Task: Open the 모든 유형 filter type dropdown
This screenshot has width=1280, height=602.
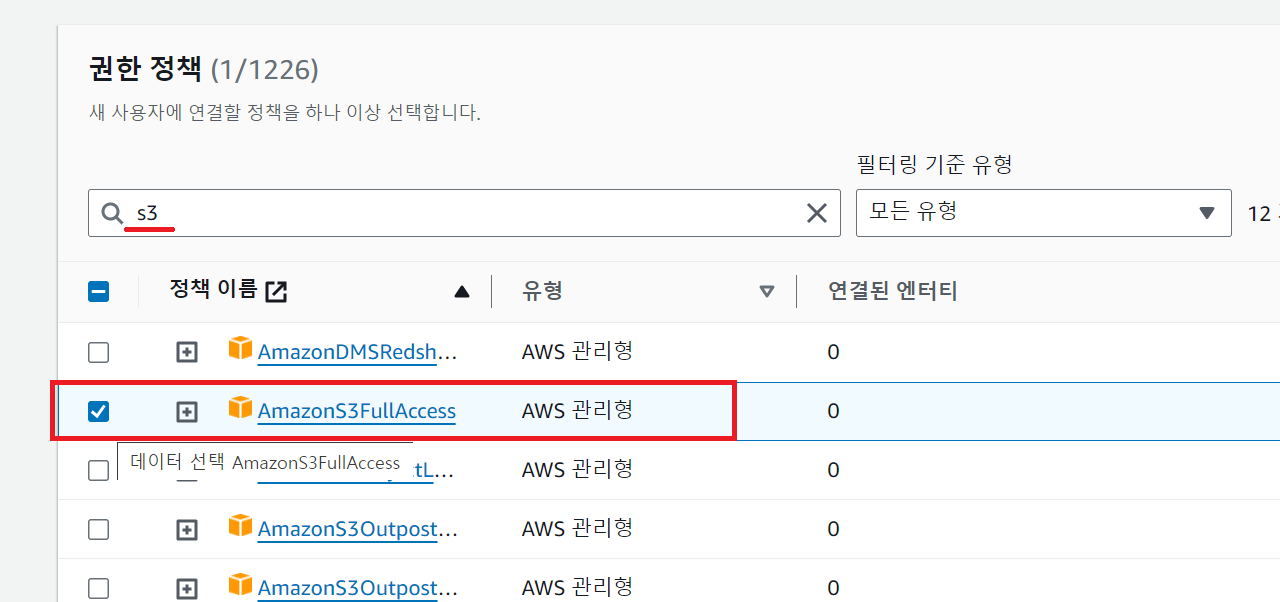Action: (1043, 213)
